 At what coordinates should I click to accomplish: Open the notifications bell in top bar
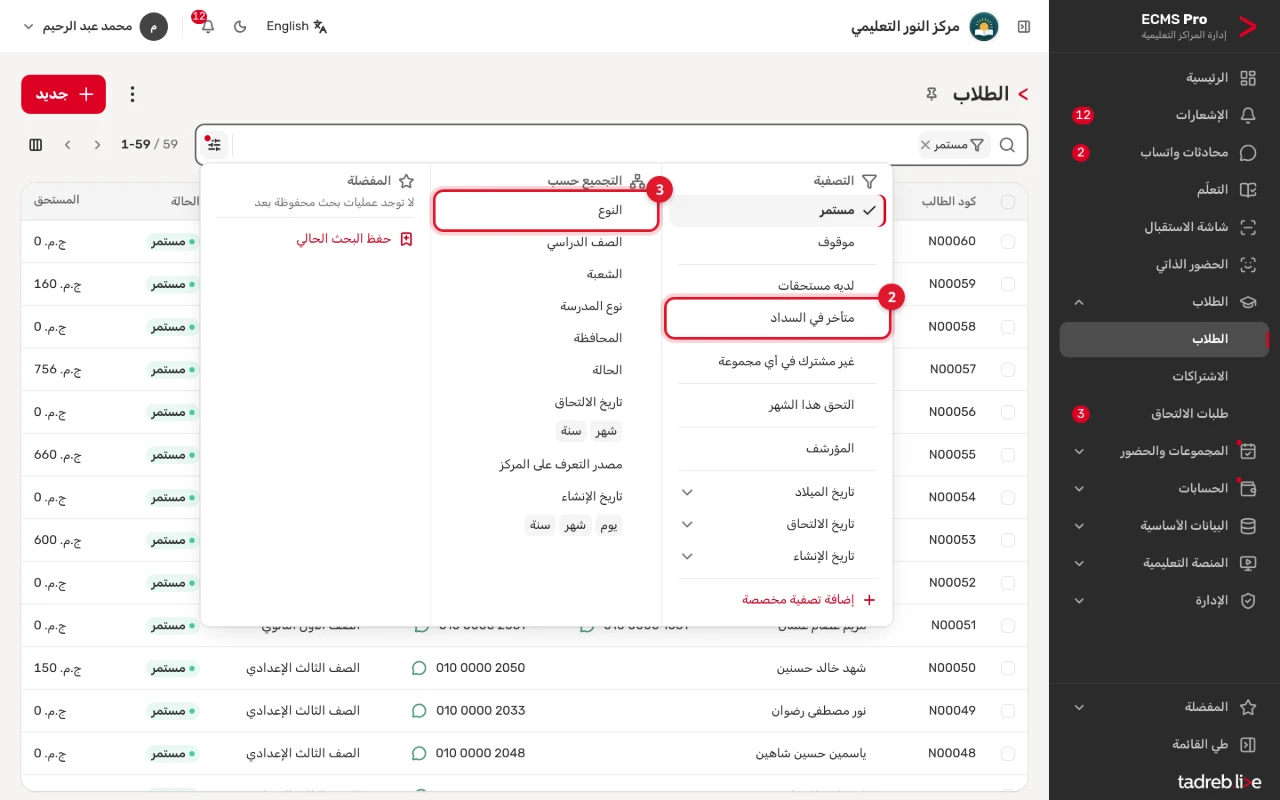207,27
